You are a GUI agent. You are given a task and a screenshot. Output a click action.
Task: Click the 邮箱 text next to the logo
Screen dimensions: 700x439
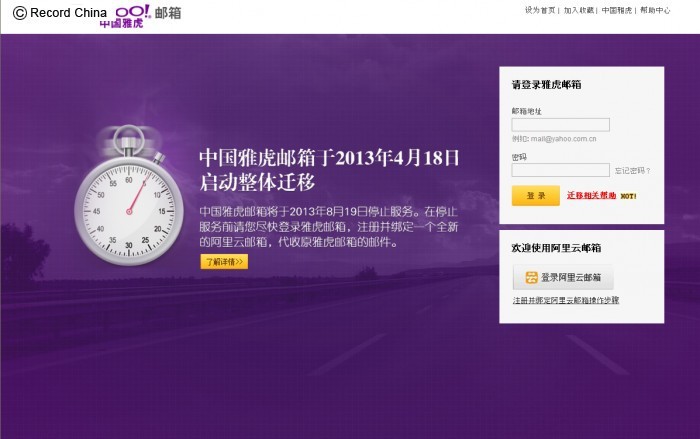[x=168, y=13]
